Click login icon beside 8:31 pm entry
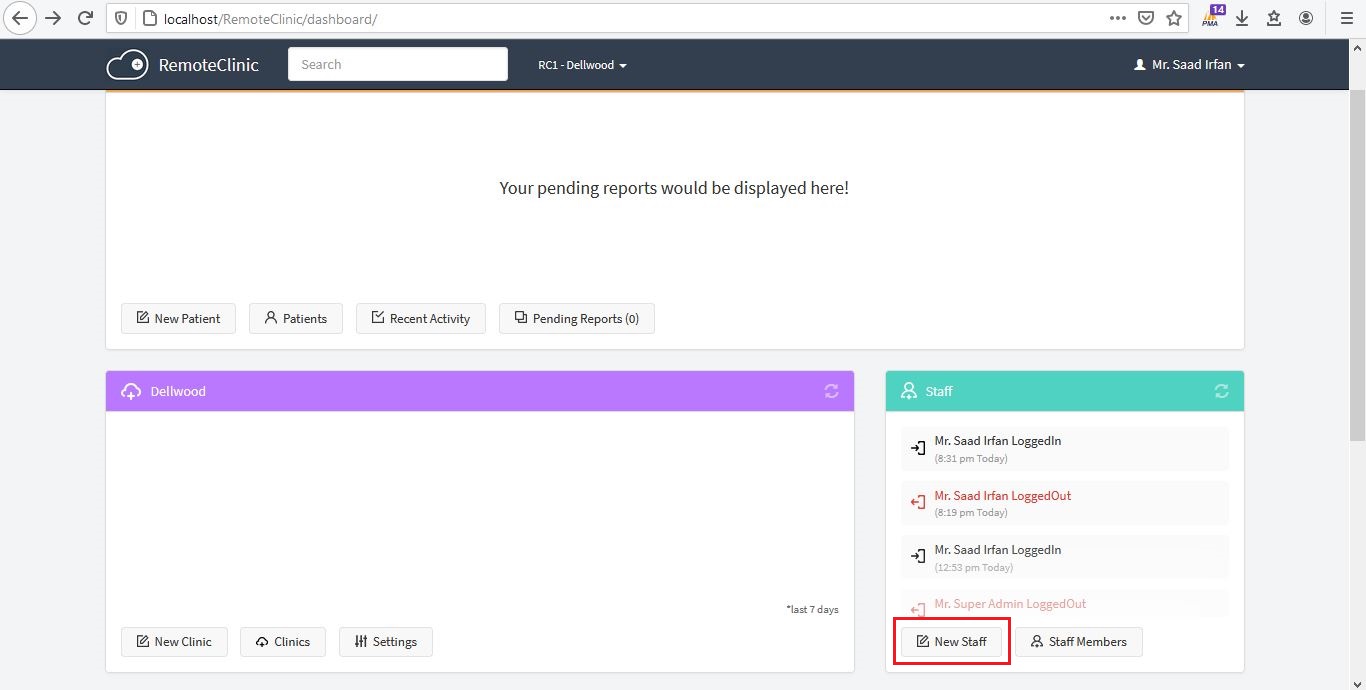Screen dimensions: 1366x690 click(x=917, y=448)
